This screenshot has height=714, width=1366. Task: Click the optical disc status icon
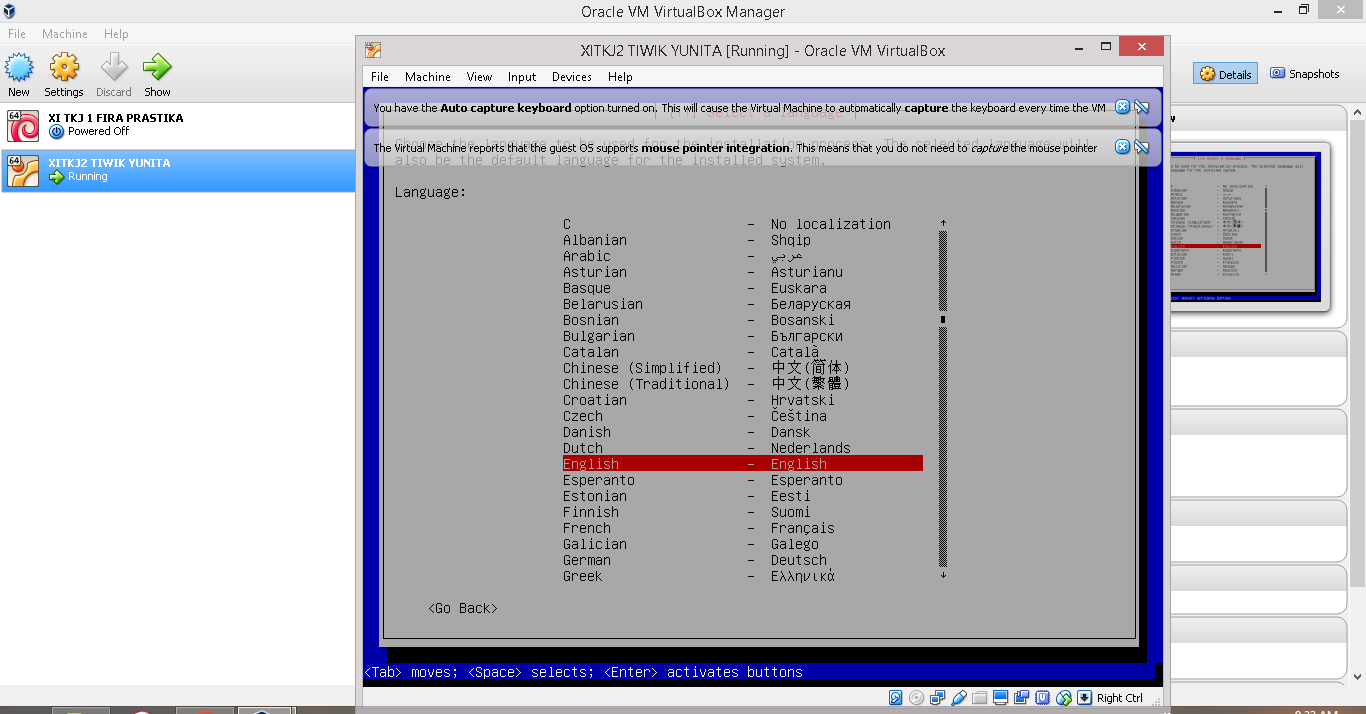pyautogui.click(x=916, y=698)
